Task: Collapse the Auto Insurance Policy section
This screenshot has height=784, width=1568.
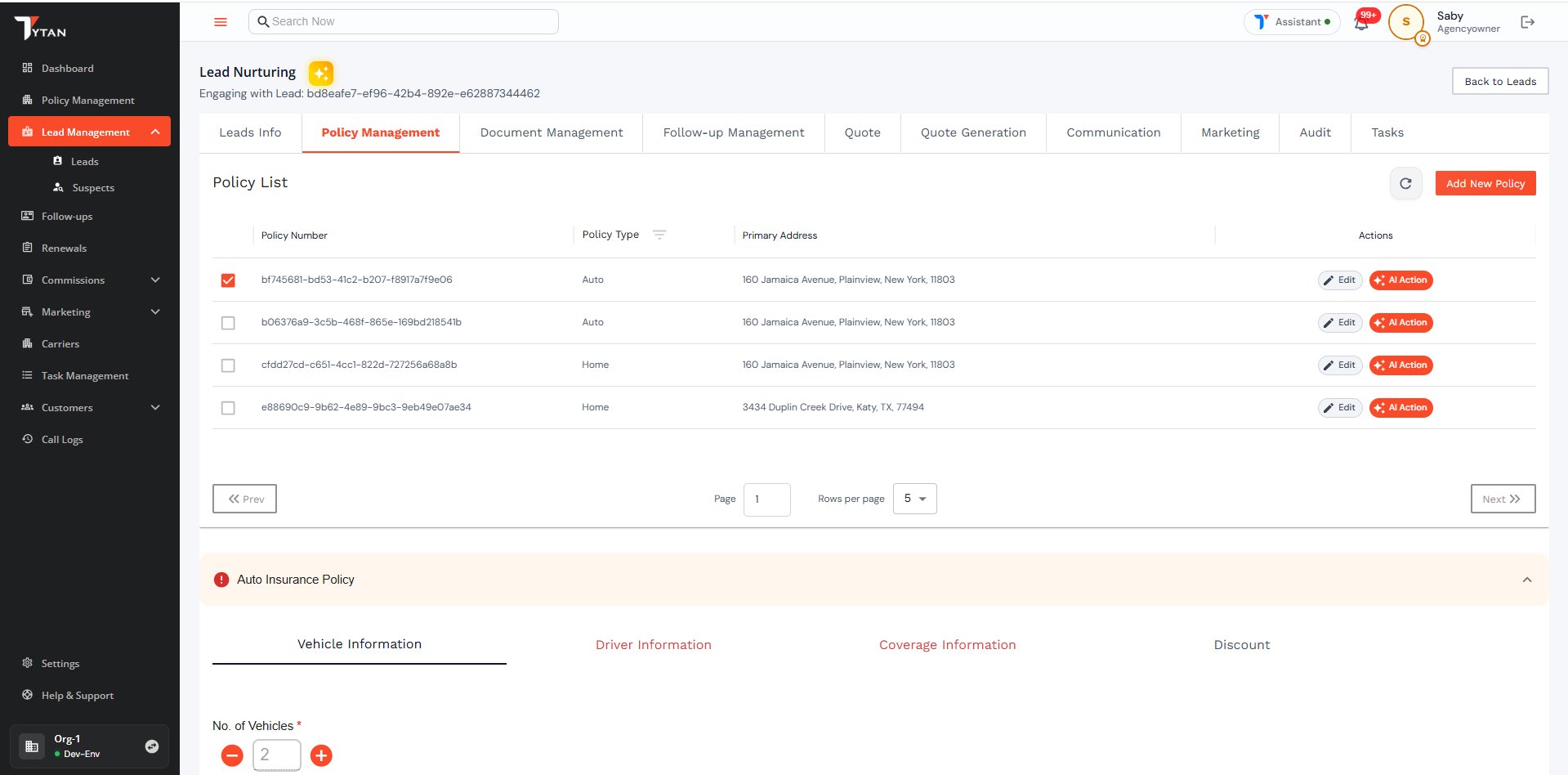Action: point(1526,580)
